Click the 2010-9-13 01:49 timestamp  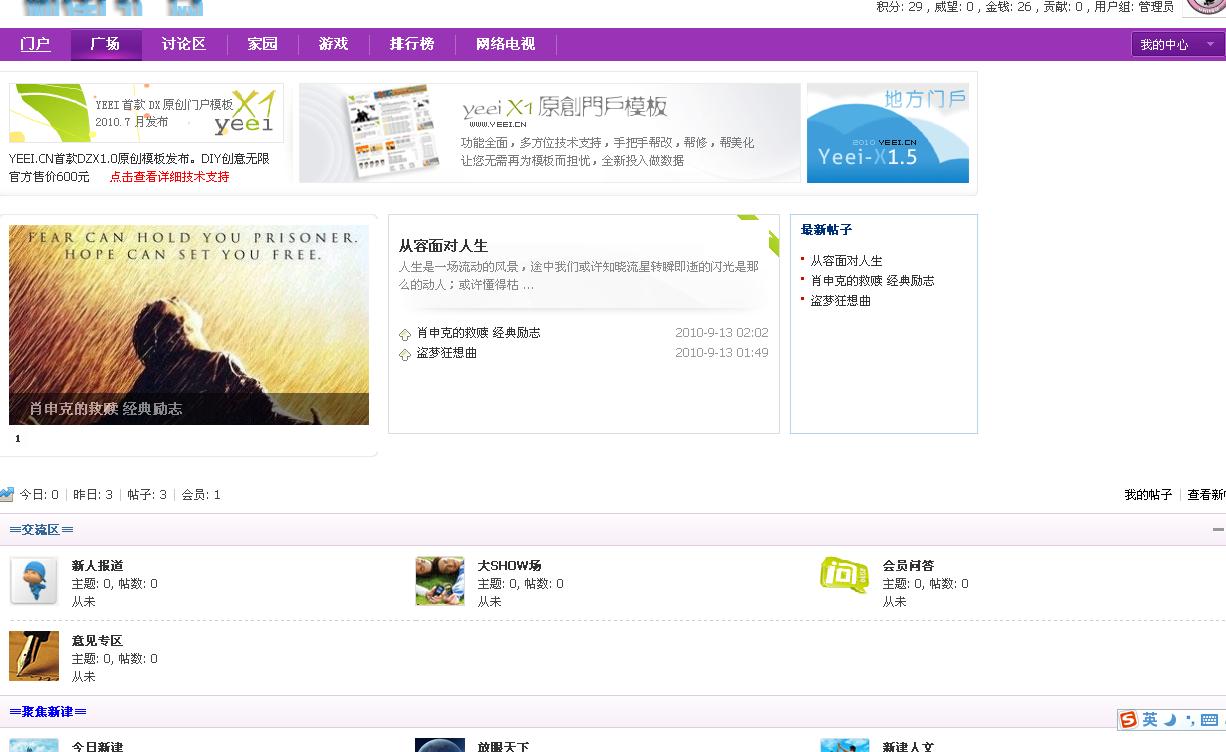(x=722, y=353)
